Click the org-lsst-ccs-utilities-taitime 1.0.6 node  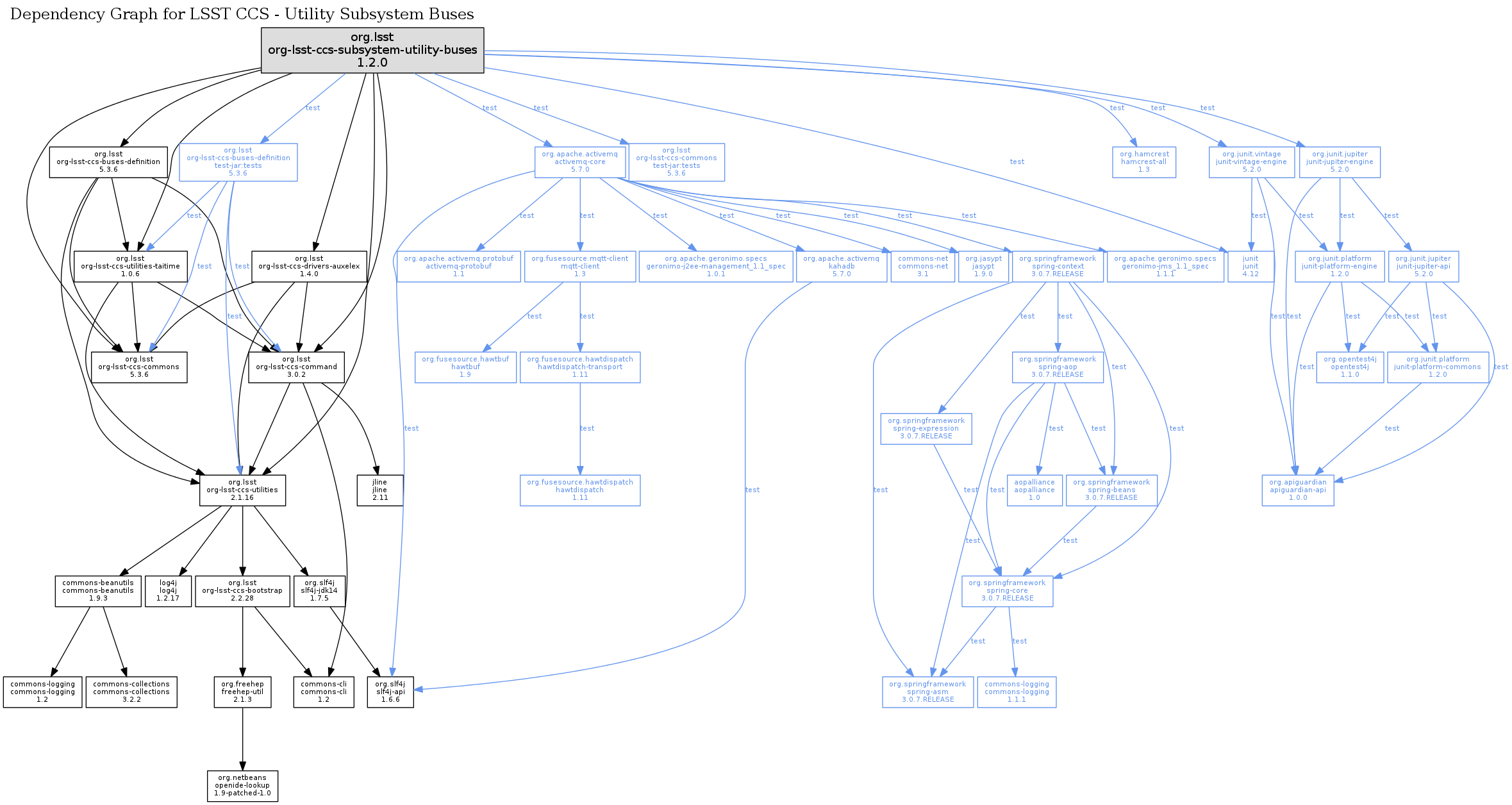click(130, 266)
